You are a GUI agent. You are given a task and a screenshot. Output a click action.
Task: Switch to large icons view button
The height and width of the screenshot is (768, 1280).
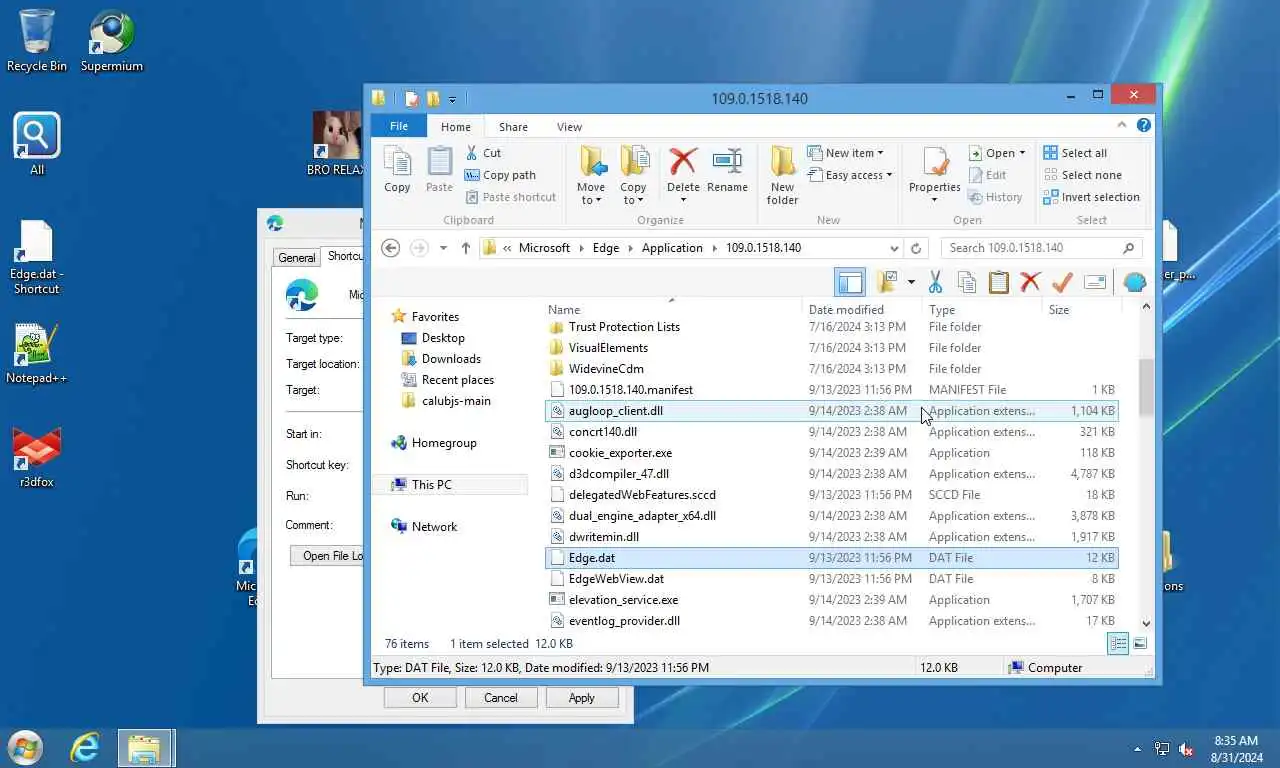pyautogui.click(x=1140, y=644)
